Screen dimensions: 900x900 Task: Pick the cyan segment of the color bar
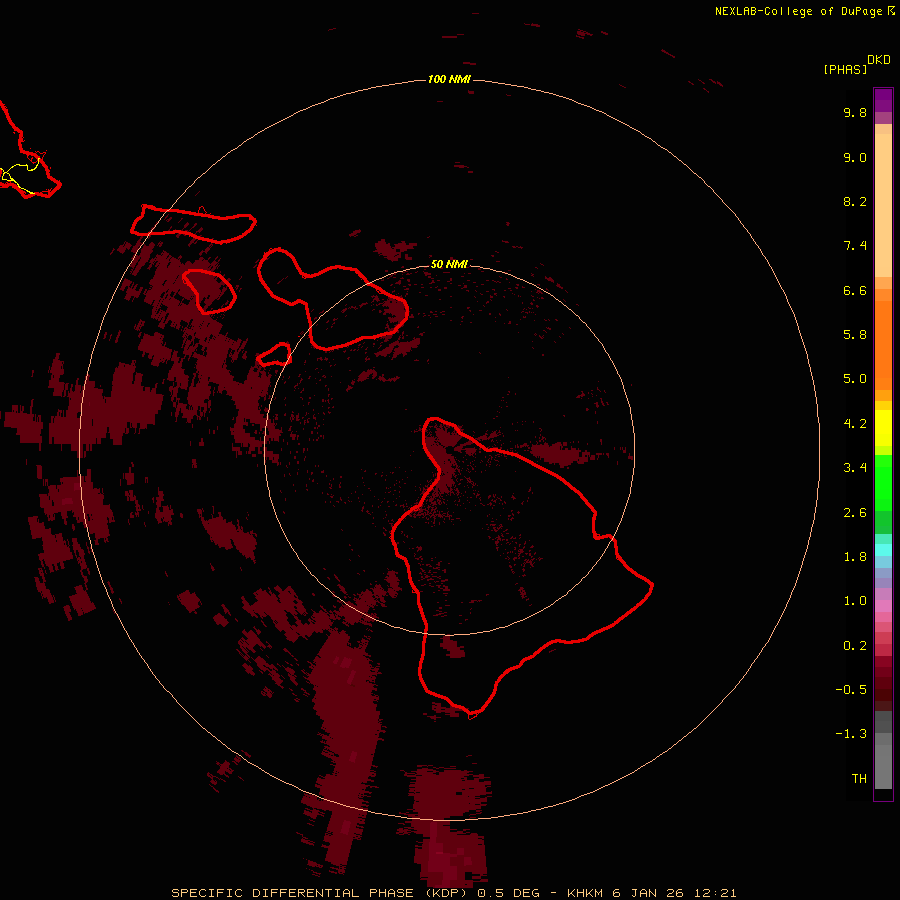883,550
